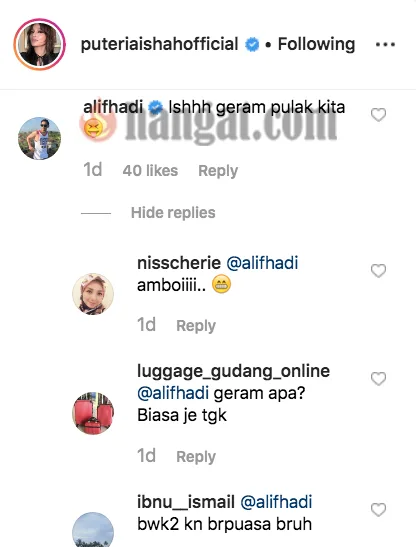Collapse thread using Hide replies
Viewport: 416px width, 547px height.
pyautogui.click(x=173, y=213)
